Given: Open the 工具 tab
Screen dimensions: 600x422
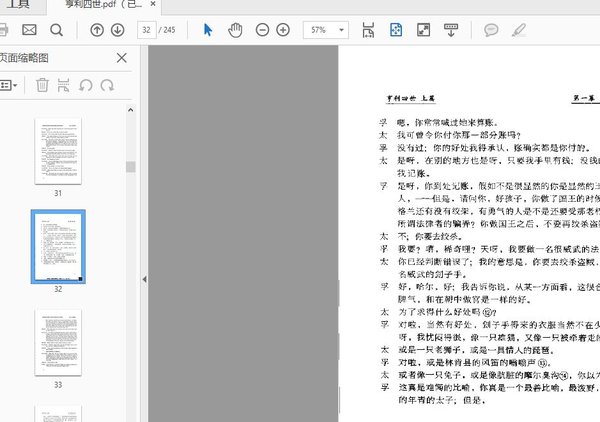Looking at the screenshot, I should pos(14,5).
